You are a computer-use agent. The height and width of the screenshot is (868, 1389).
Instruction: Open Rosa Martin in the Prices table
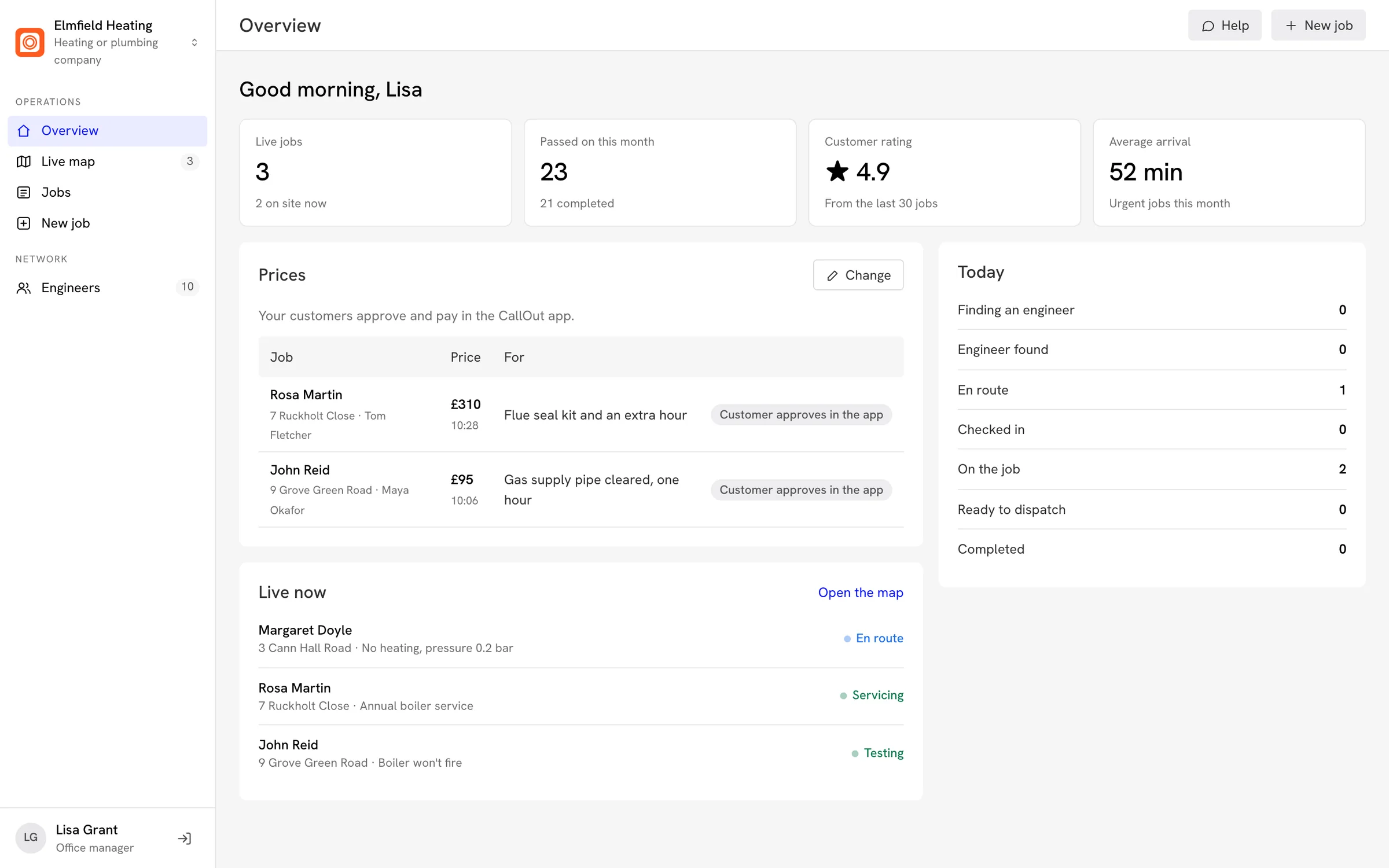pos(306,395)
